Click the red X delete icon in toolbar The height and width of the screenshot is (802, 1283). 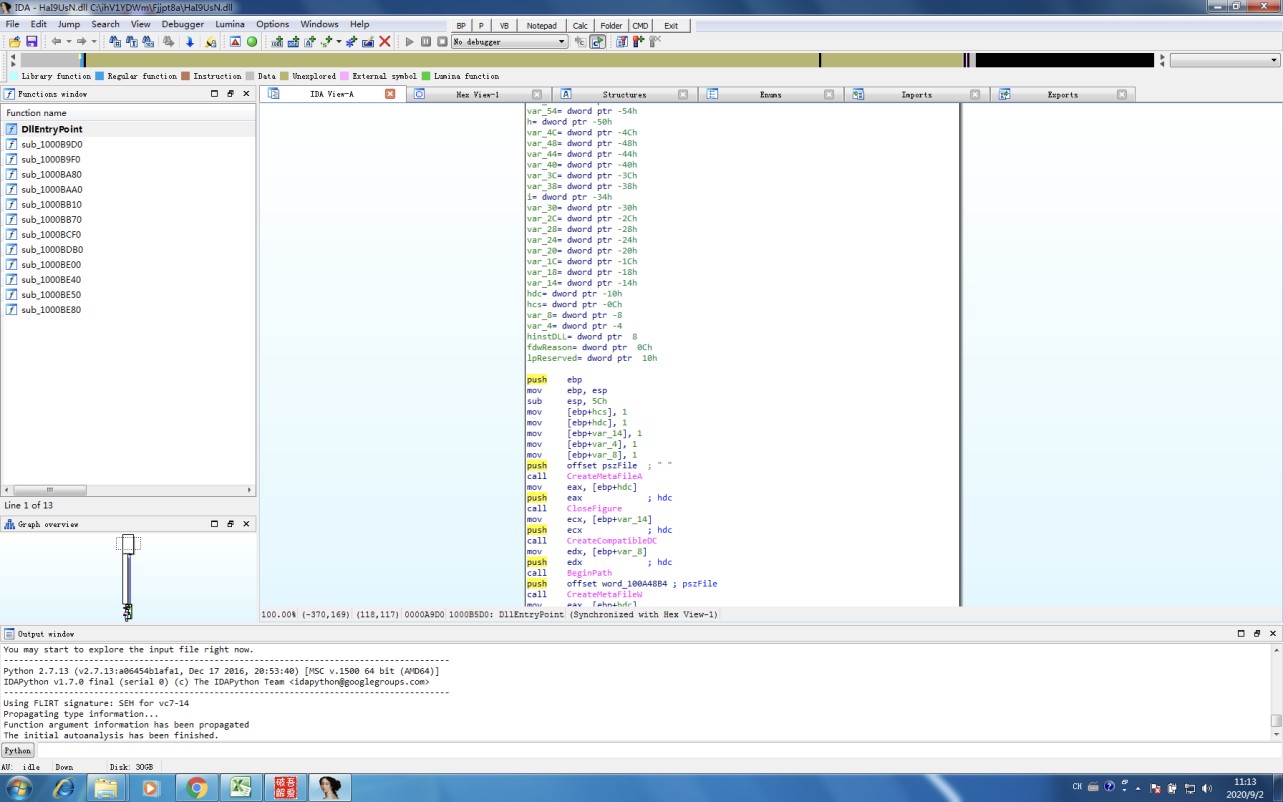pos(384,42)
